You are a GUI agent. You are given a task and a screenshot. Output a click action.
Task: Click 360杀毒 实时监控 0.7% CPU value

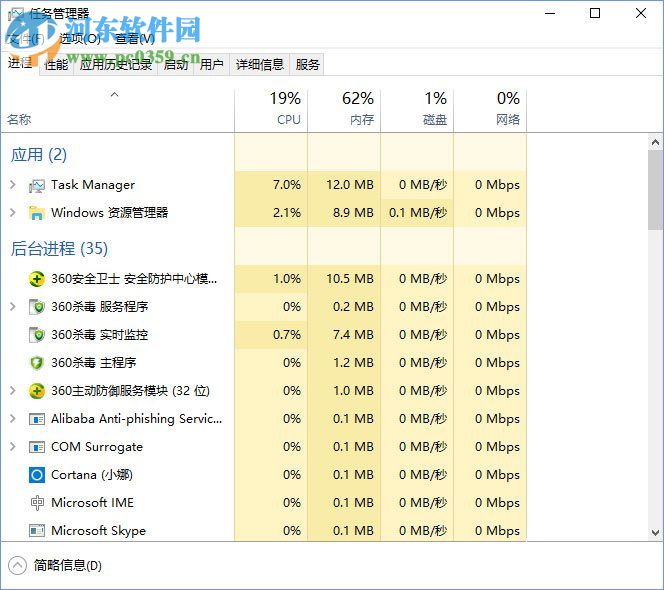pos(287,335)
